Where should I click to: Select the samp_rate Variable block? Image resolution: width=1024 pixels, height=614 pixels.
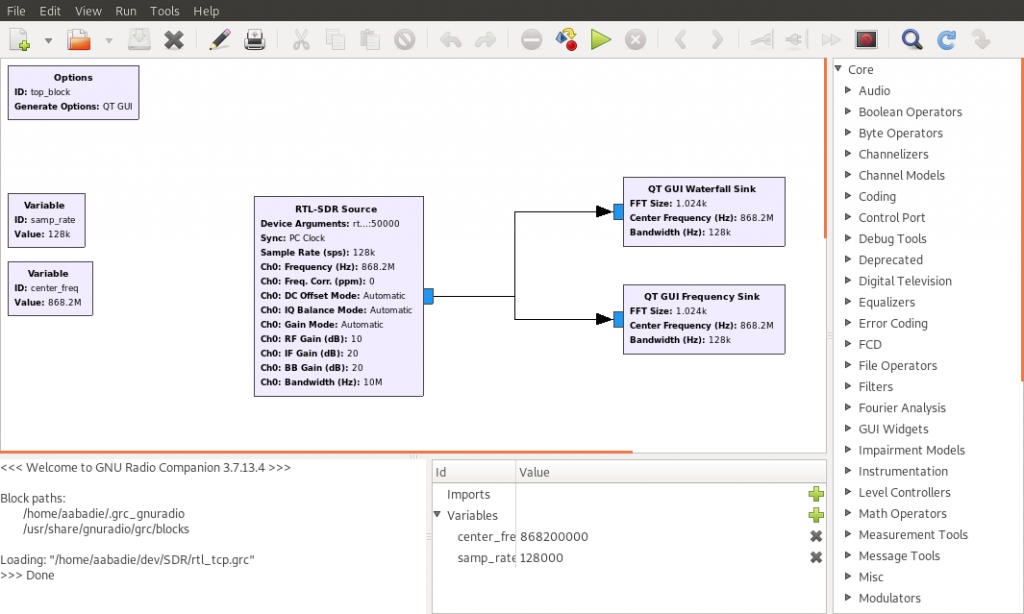pyautogui.click(x=46, y=220)
